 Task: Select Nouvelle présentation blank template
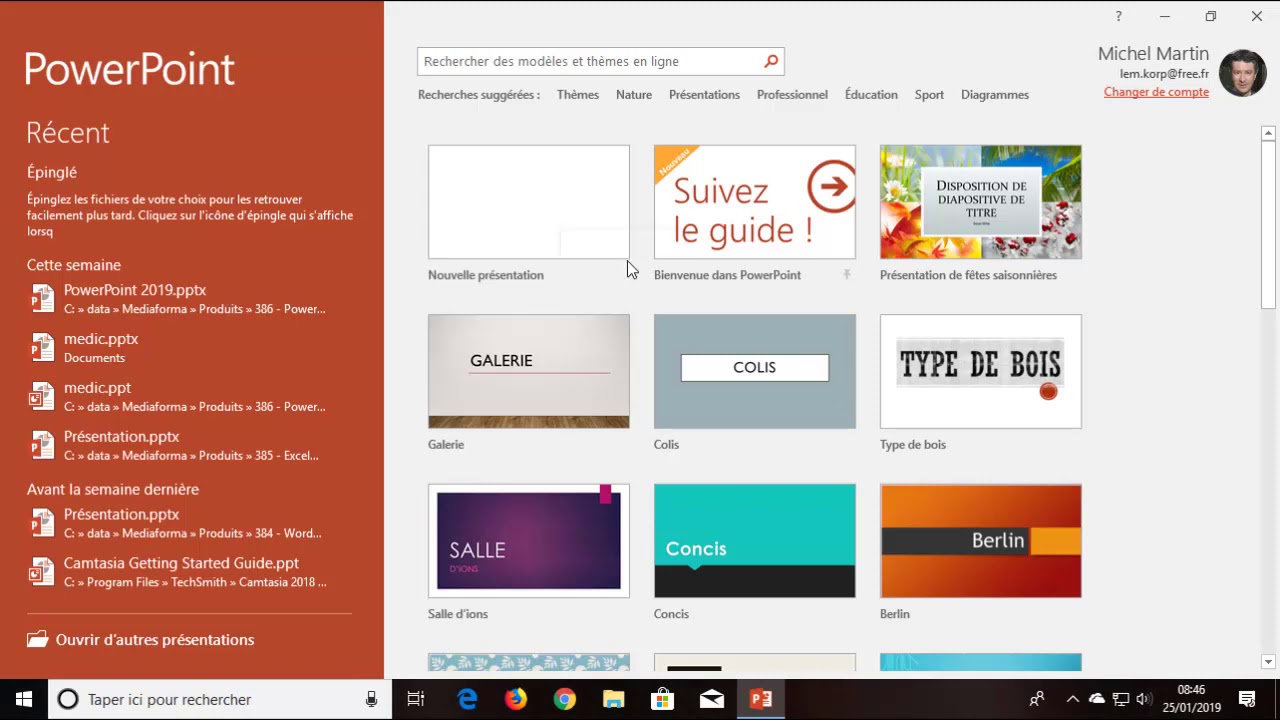coord(529,202)
